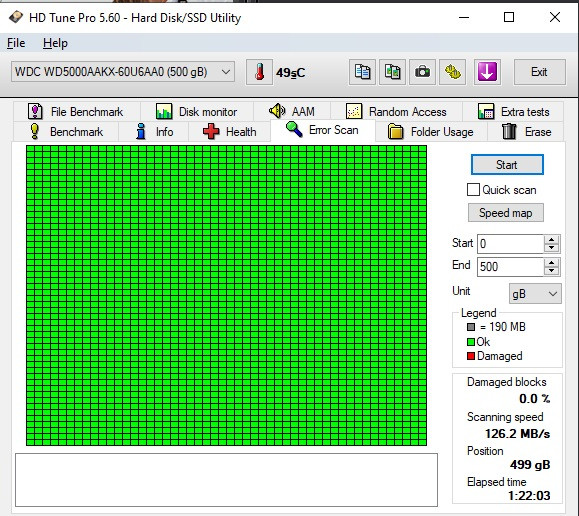579x516 pixels.
Task: Click the red Damaged legend swatch
Action: pos(470,356)
